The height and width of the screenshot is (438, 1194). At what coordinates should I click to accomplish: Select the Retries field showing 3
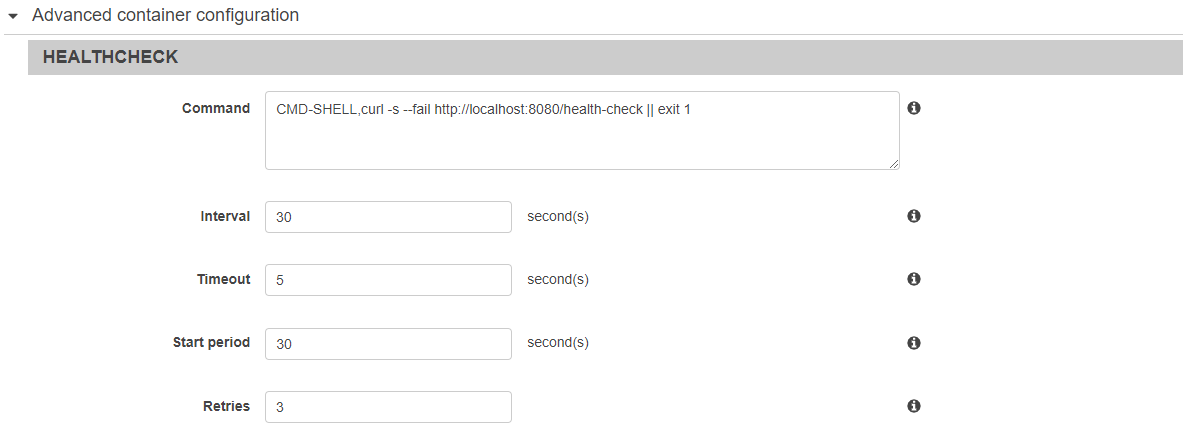tap(388, 407)
